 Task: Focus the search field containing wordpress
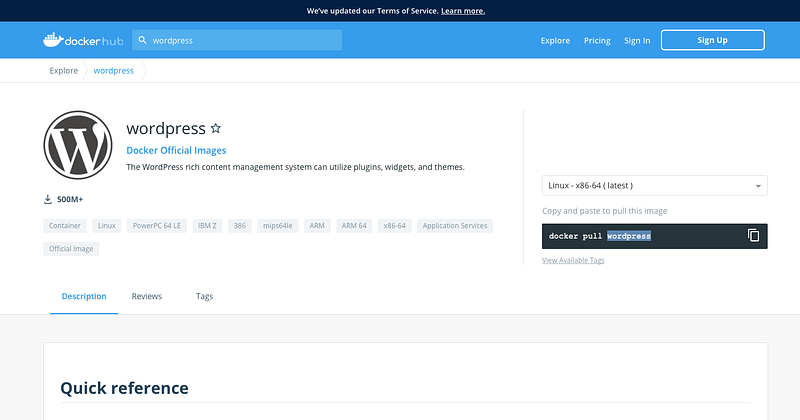point(237,40)
